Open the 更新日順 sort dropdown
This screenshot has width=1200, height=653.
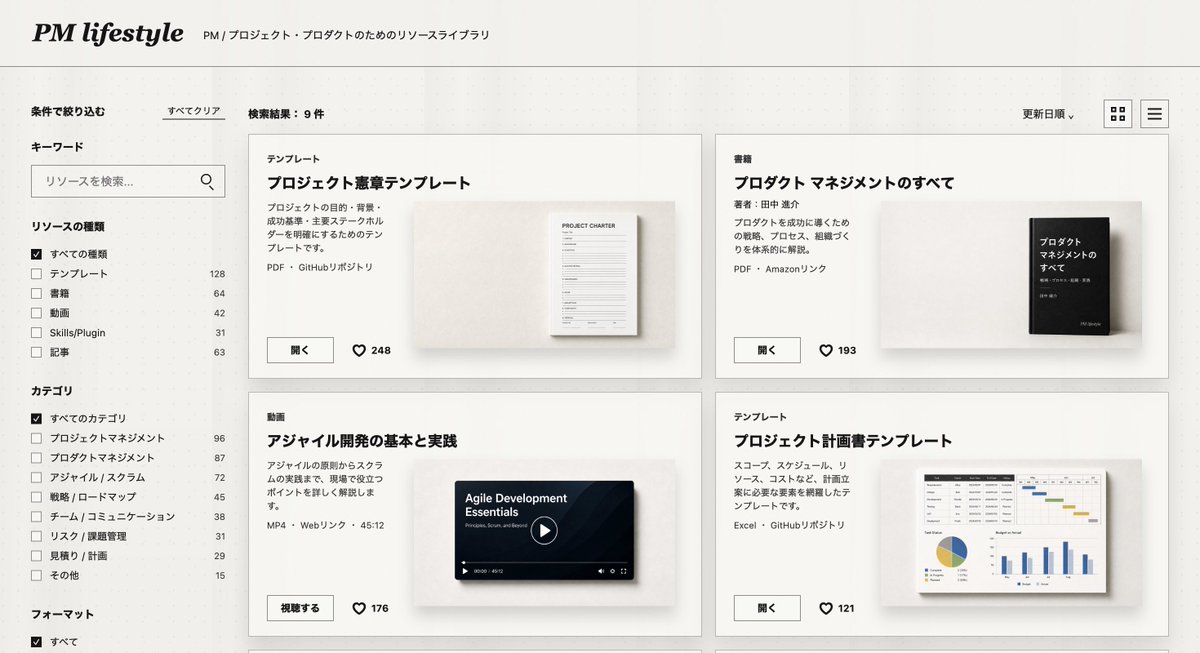click(1048, 114)
